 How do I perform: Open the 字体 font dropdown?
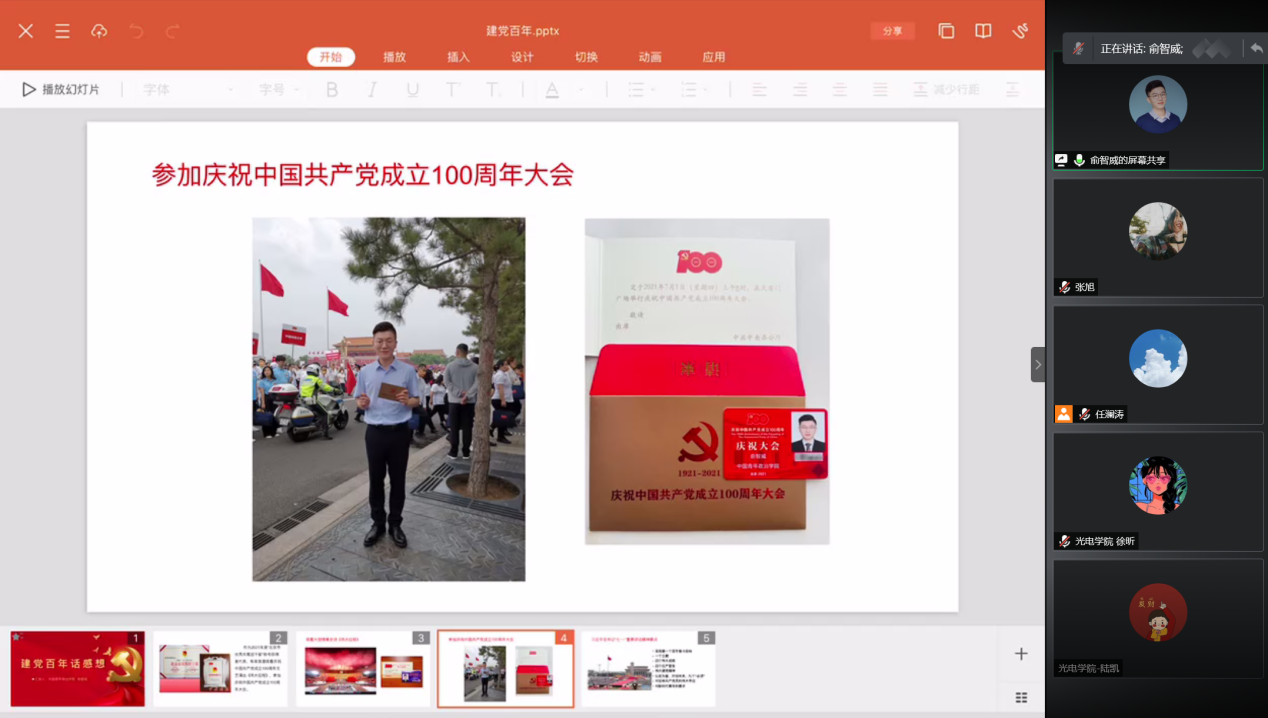click(x=187, y=90)
